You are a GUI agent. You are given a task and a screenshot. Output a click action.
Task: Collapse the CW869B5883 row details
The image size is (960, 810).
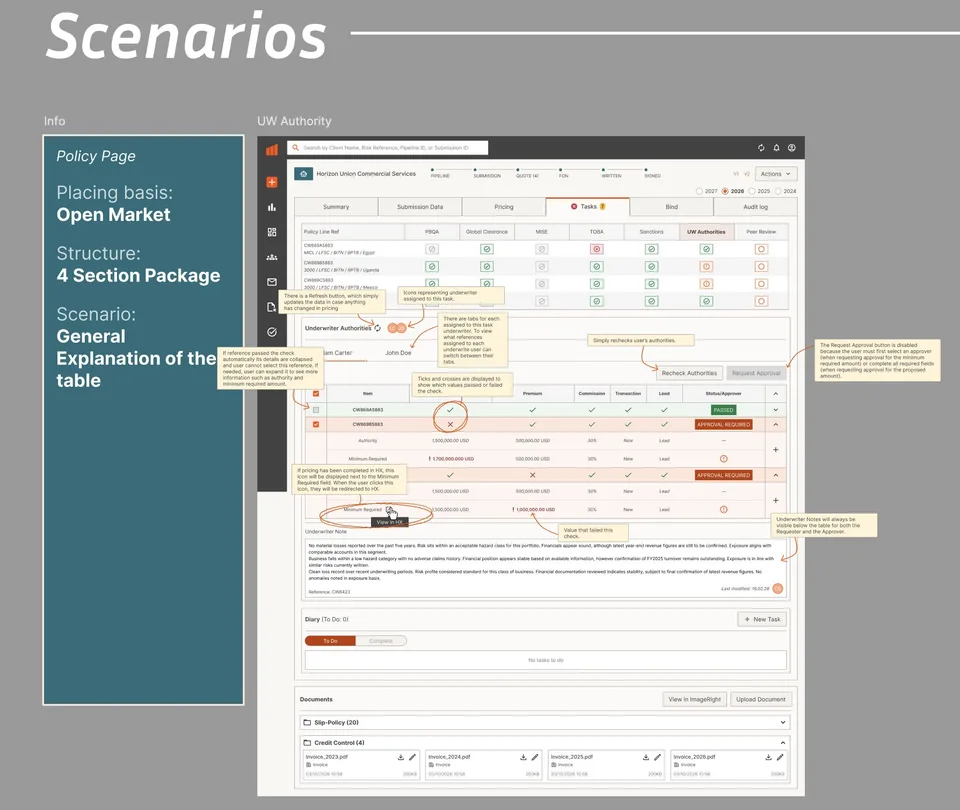pos(776,424)
